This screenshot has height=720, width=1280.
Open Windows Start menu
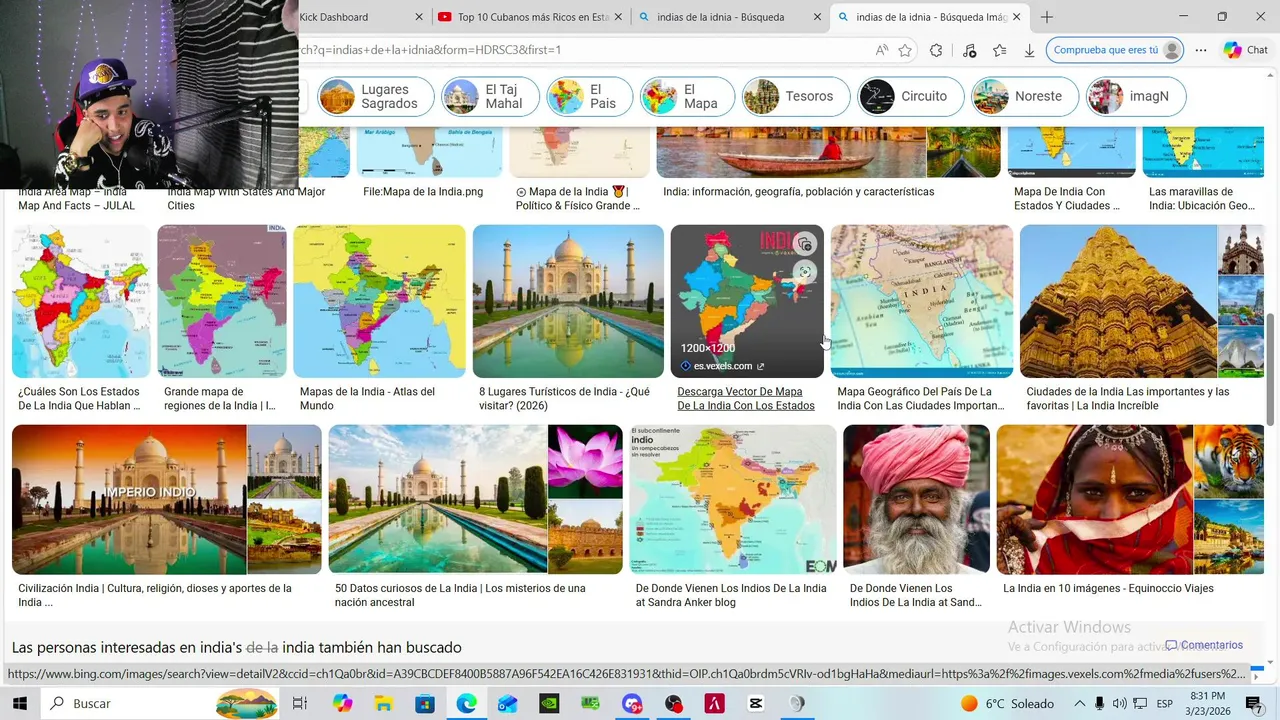[x=19, y=703]
